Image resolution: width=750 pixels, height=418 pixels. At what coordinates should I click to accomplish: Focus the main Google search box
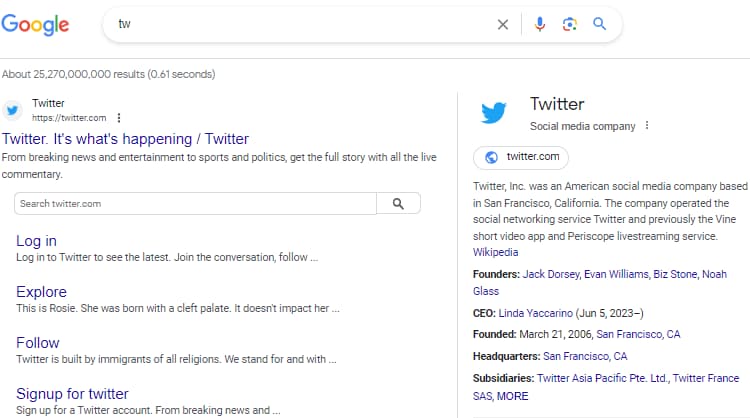[300, 25]
